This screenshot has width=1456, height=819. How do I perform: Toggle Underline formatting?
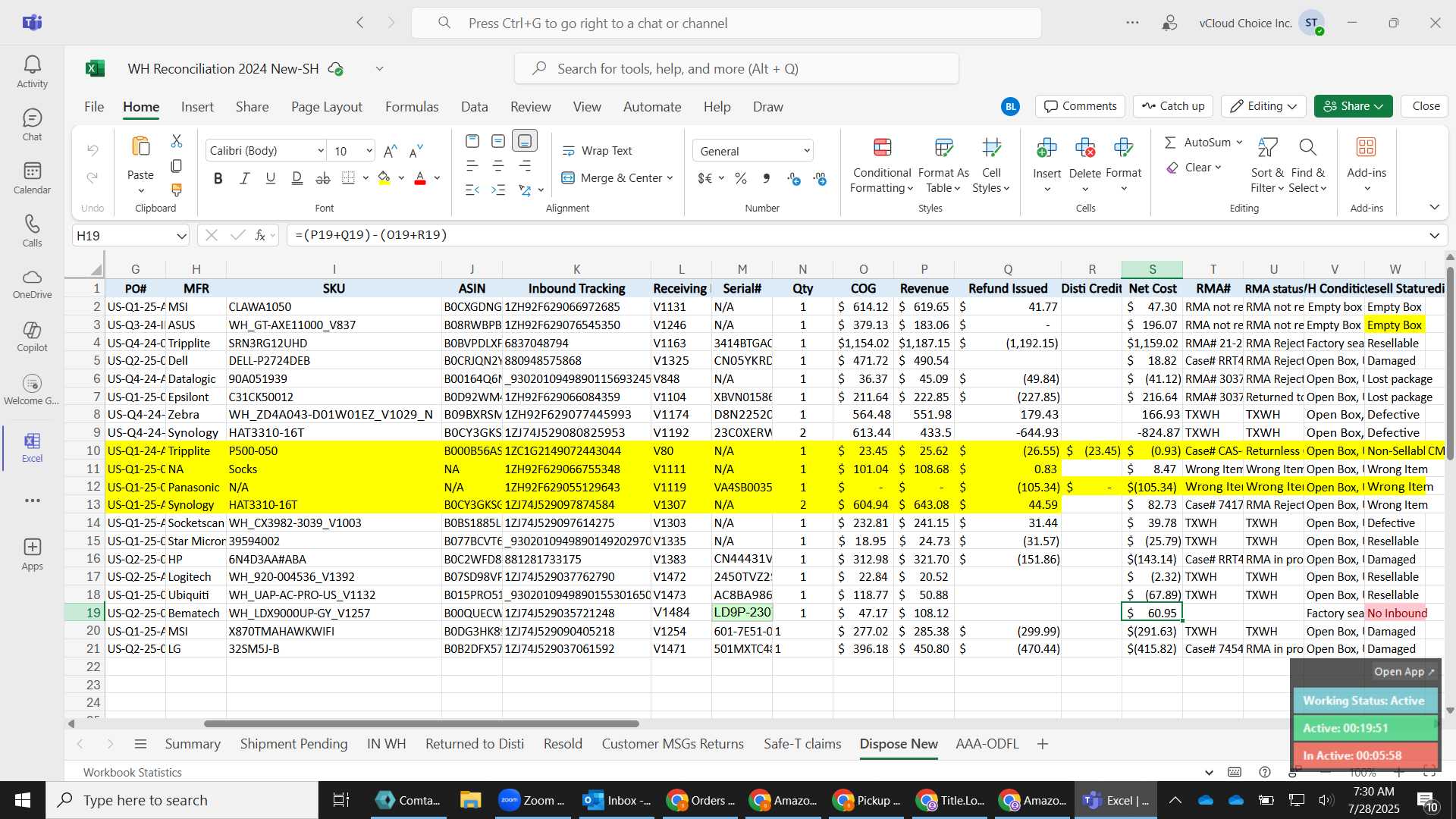[x=271, y=178]
